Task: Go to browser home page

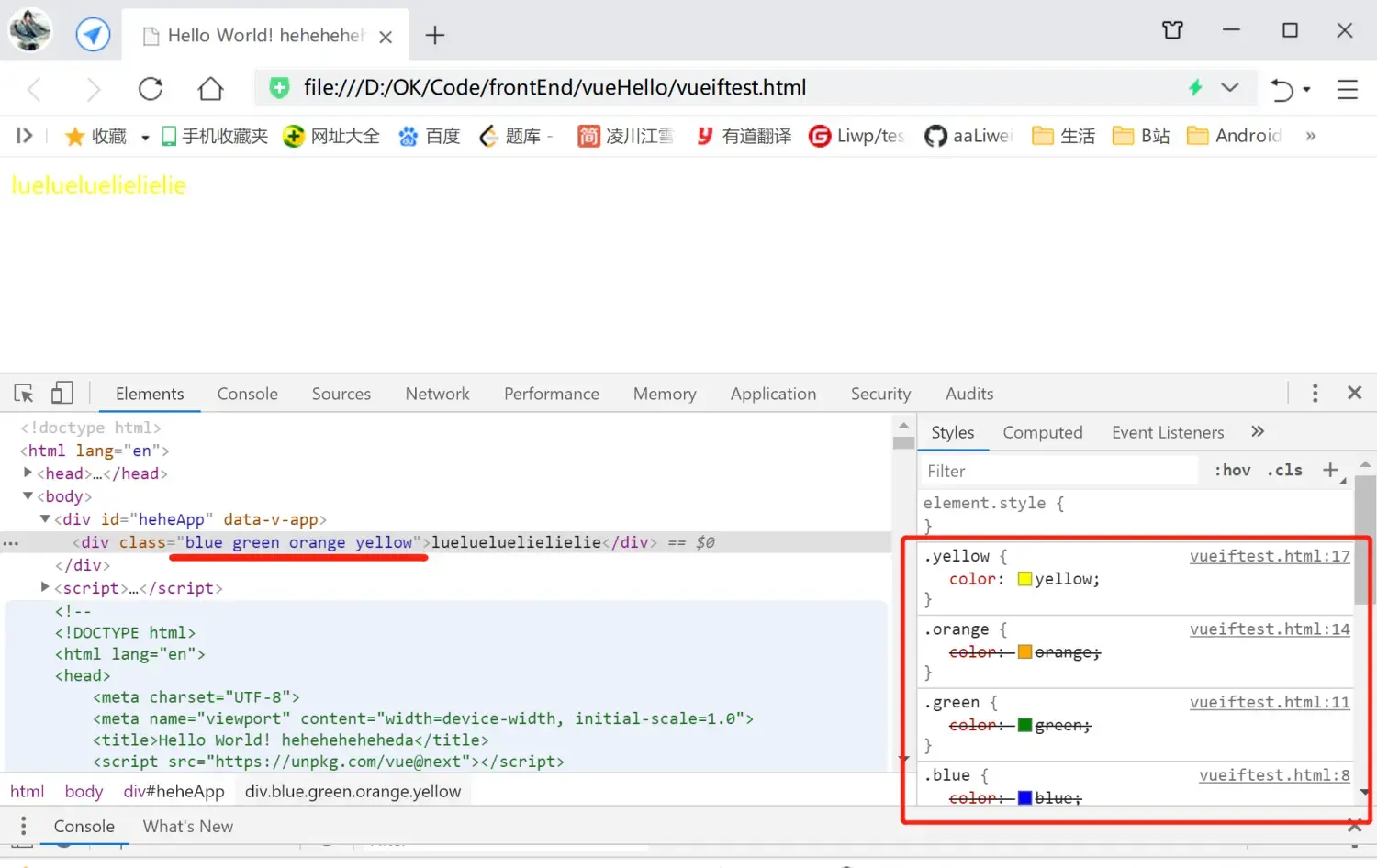Action: click(x=210, y=89)
